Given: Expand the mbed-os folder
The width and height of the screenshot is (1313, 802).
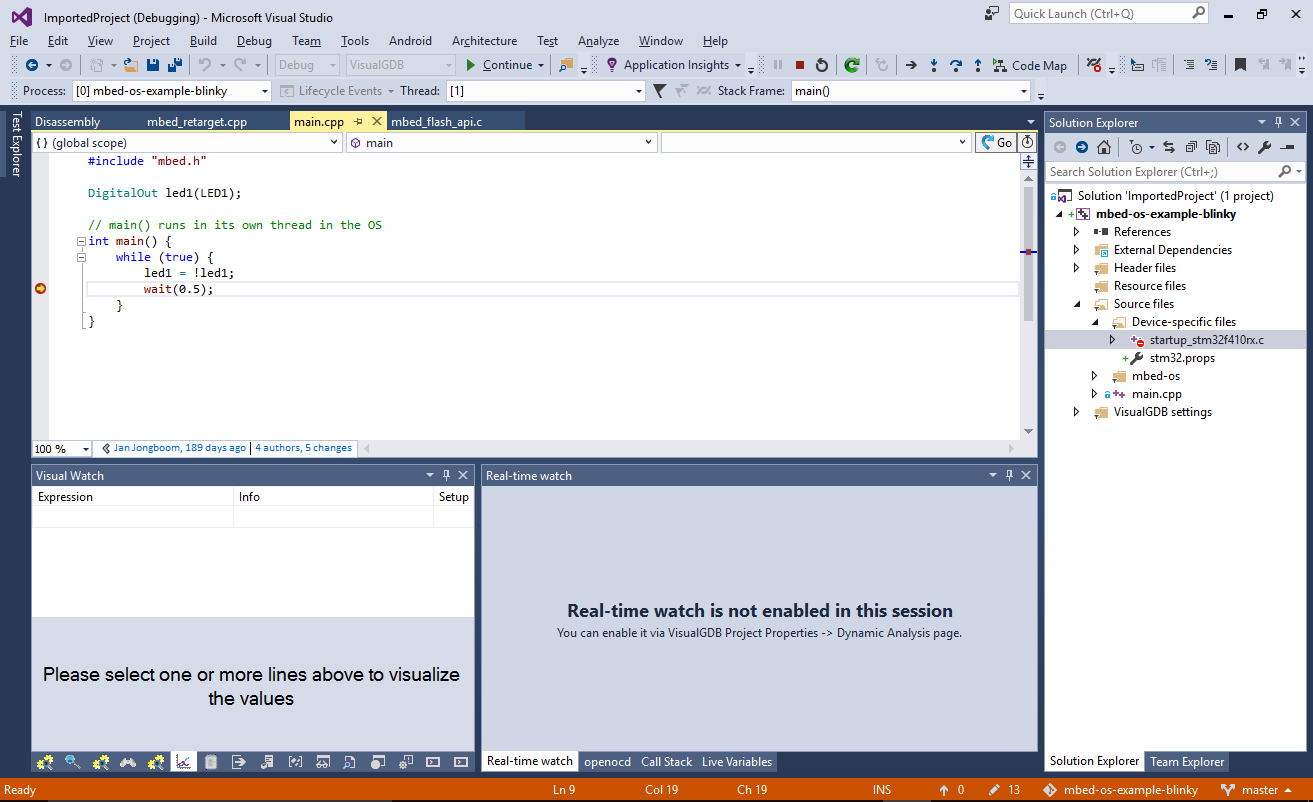Looking at the screenshot, I should [x=1094, y=376].
